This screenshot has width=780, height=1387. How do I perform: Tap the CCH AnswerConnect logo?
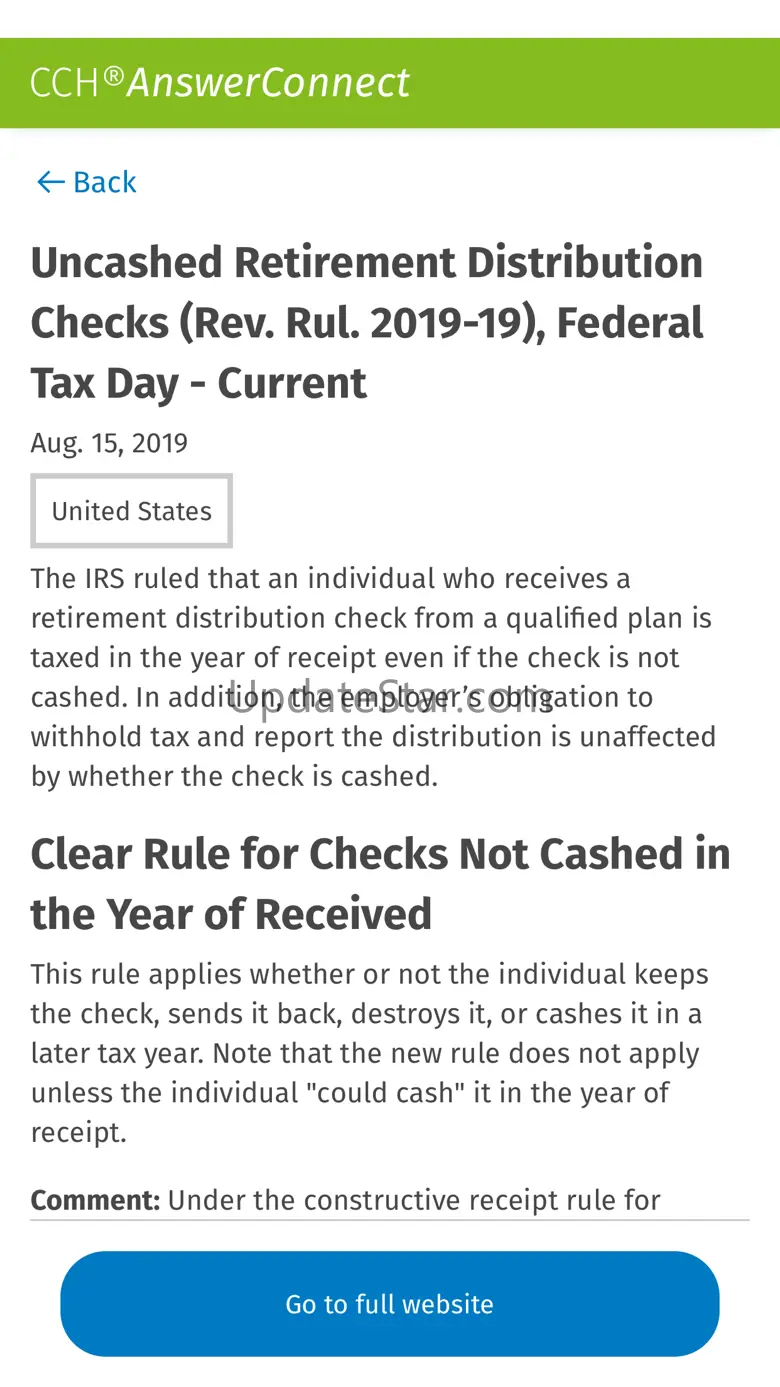pos(220,83)
